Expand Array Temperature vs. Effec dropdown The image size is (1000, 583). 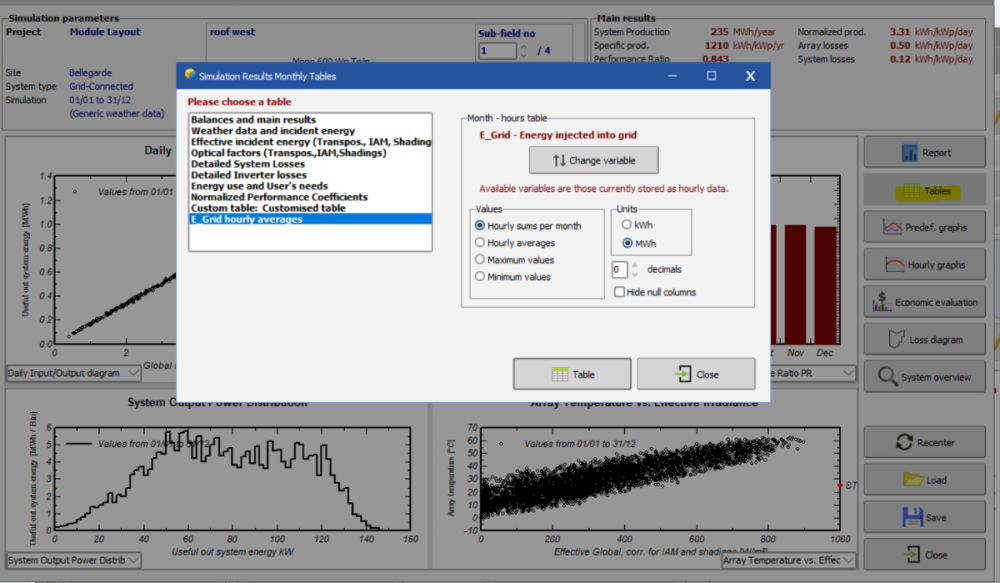click(790, 561)
